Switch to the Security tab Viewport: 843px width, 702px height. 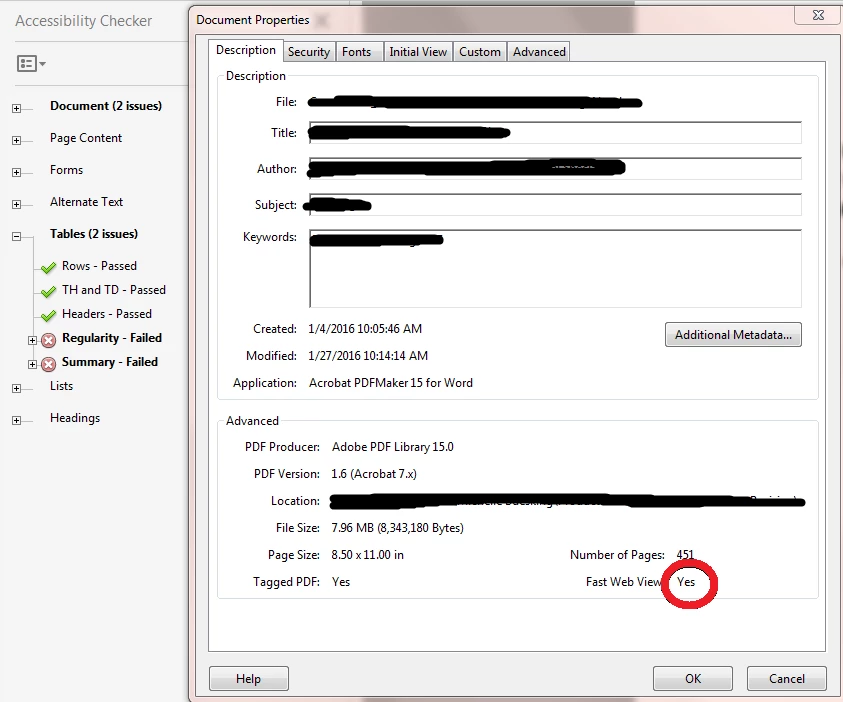(x=309, y=52)
